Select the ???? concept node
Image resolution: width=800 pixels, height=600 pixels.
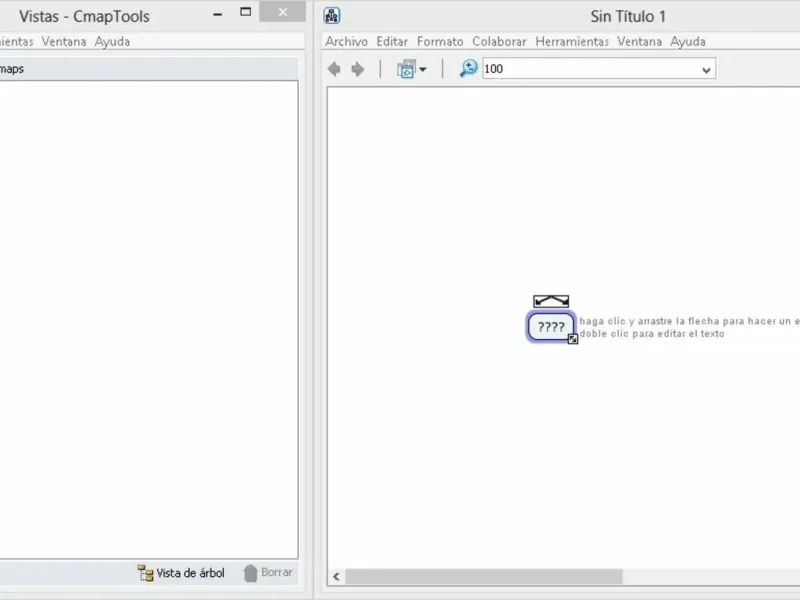coord(551,327)
